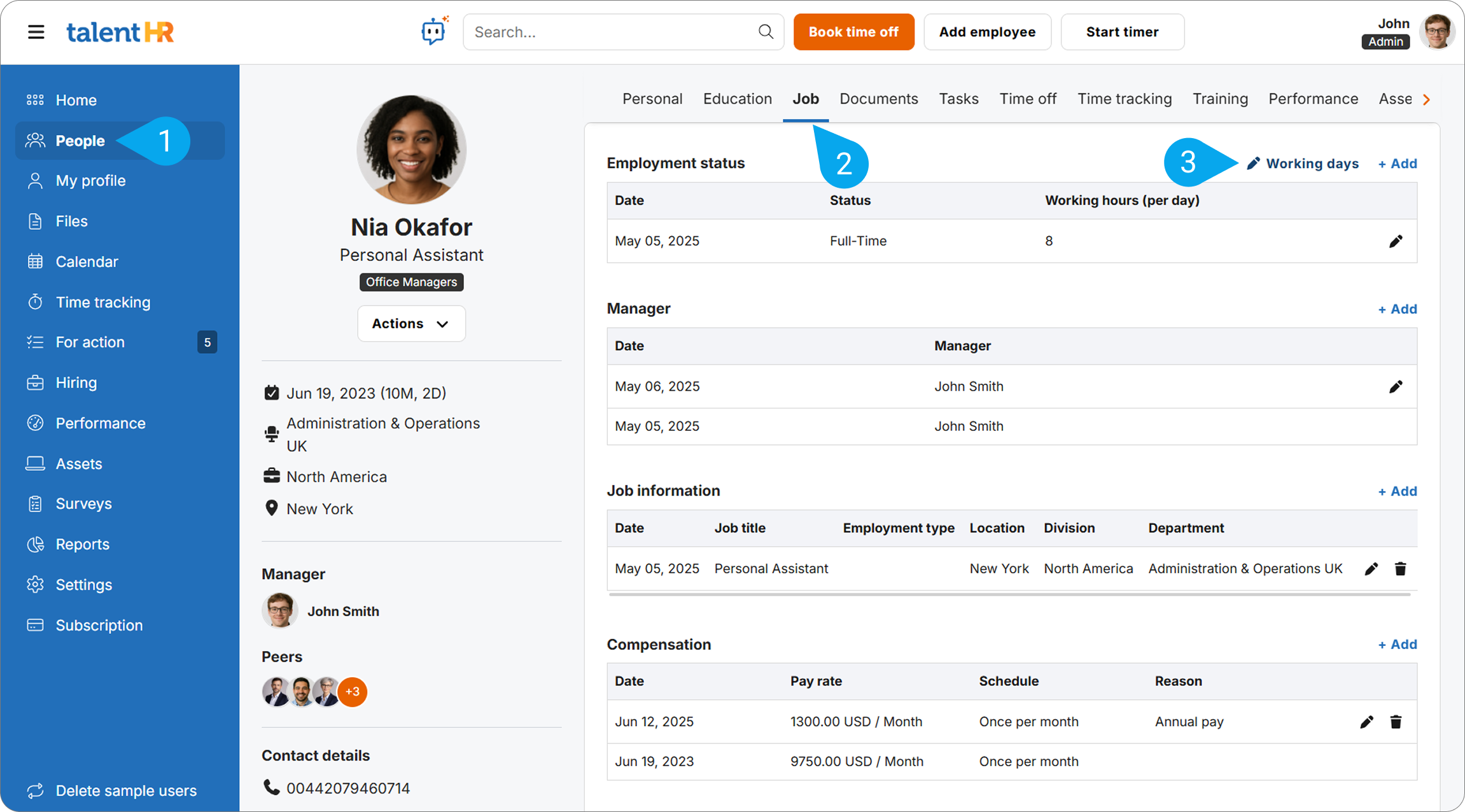This screenshot has width=1465, height=812.
Task: Open the AI assistant robot icon
Action: pos(434,31)
